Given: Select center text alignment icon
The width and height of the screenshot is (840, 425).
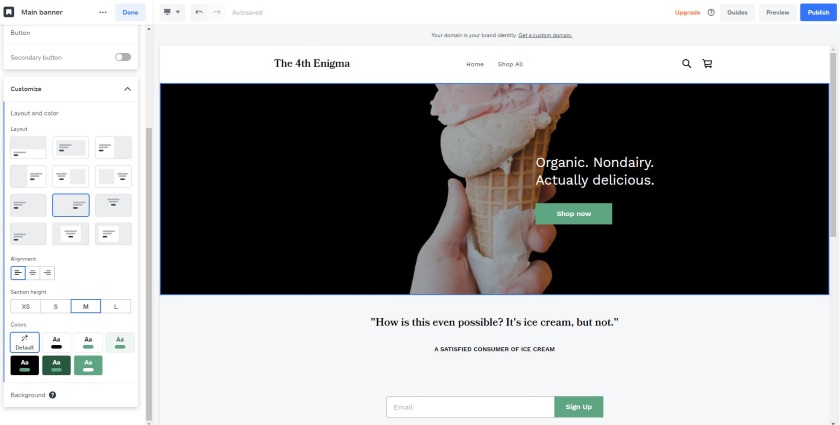Looking at the screenshot, I should (33, 273).
